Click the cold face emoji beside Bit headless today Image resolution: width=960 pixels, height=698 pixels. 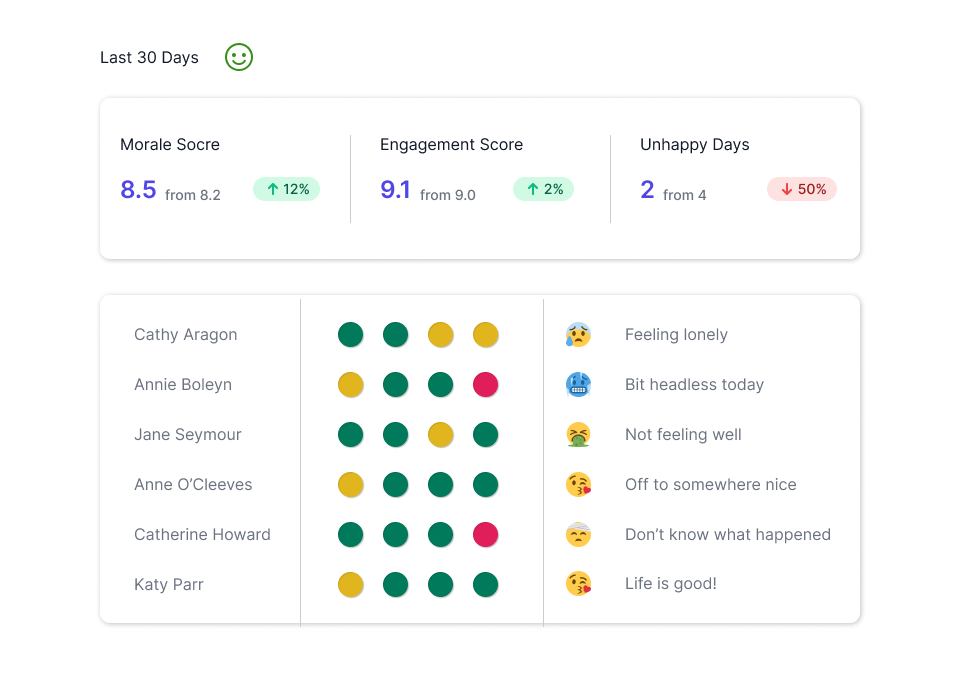pos(578,385)
